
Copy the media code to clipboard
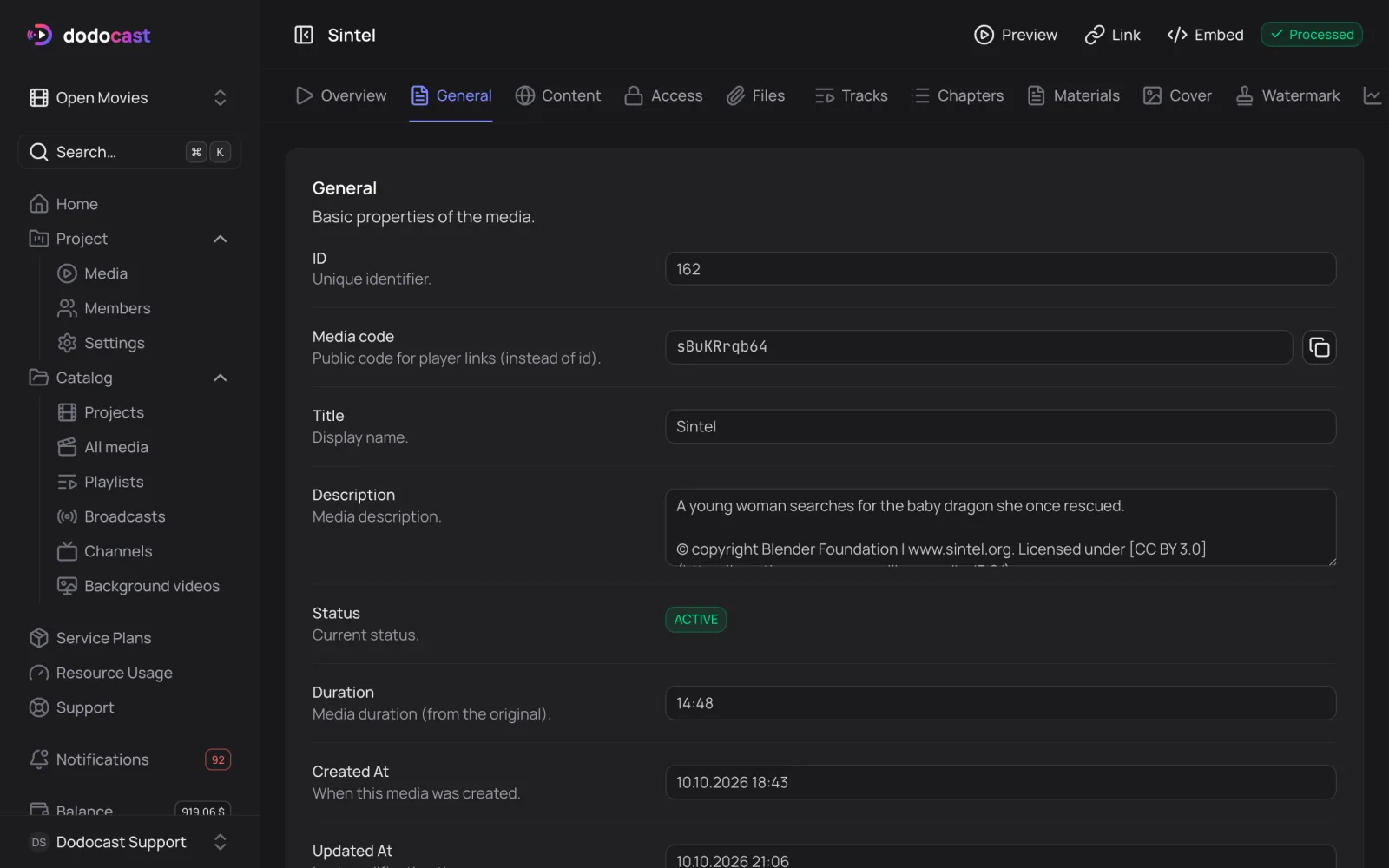(1319, 347)
